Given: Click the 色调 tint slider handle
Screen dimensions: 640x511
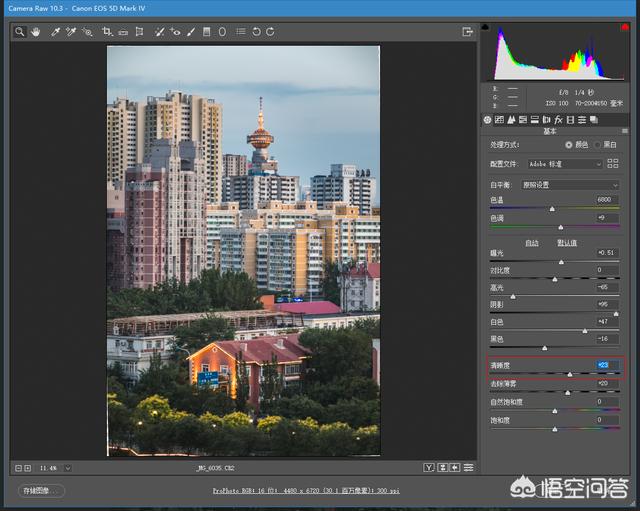Looking at the screenshot, I should (x=561, y=227).
